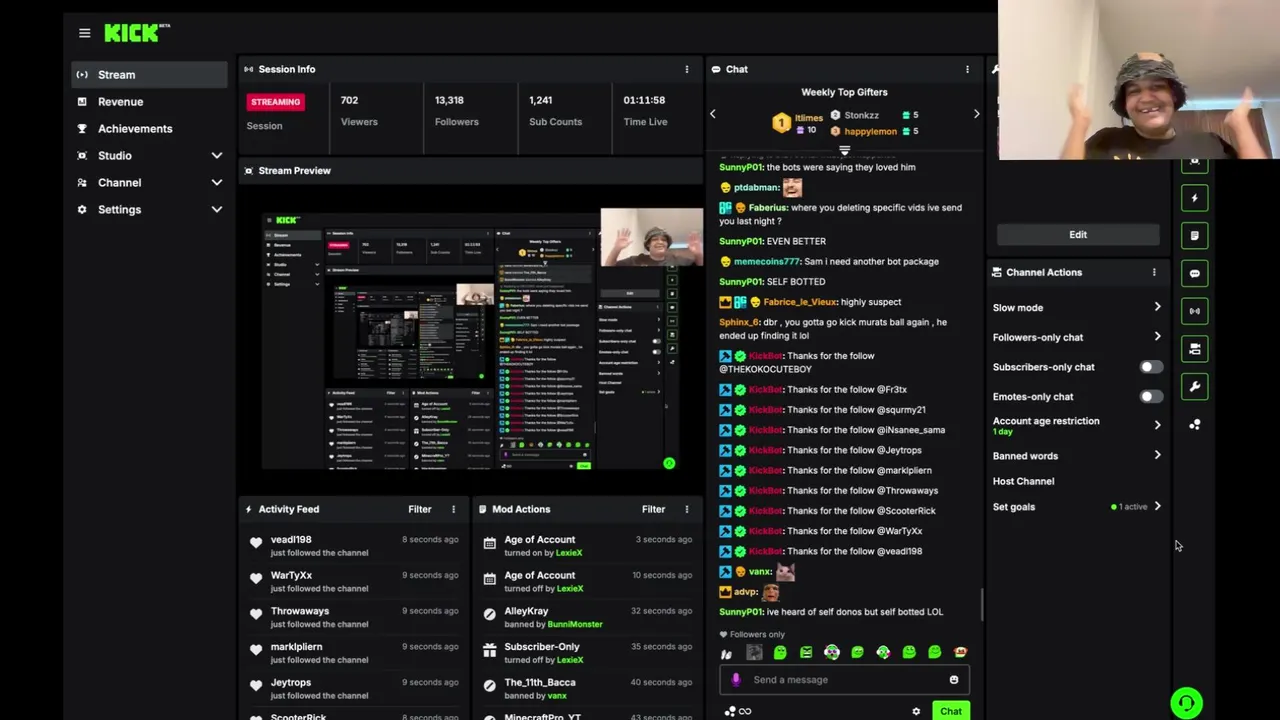Screen dimensions: 1280x720
Task: Open the Mod Actions three-dot menu
Action: coord(686,509)
